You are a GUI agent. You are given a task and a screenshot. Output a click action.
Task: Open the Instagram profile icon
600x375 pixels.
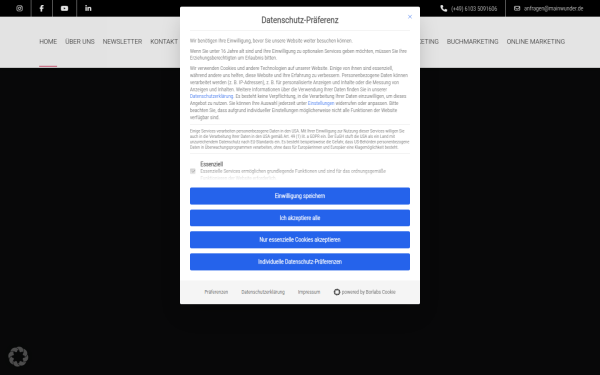(20, 8)
